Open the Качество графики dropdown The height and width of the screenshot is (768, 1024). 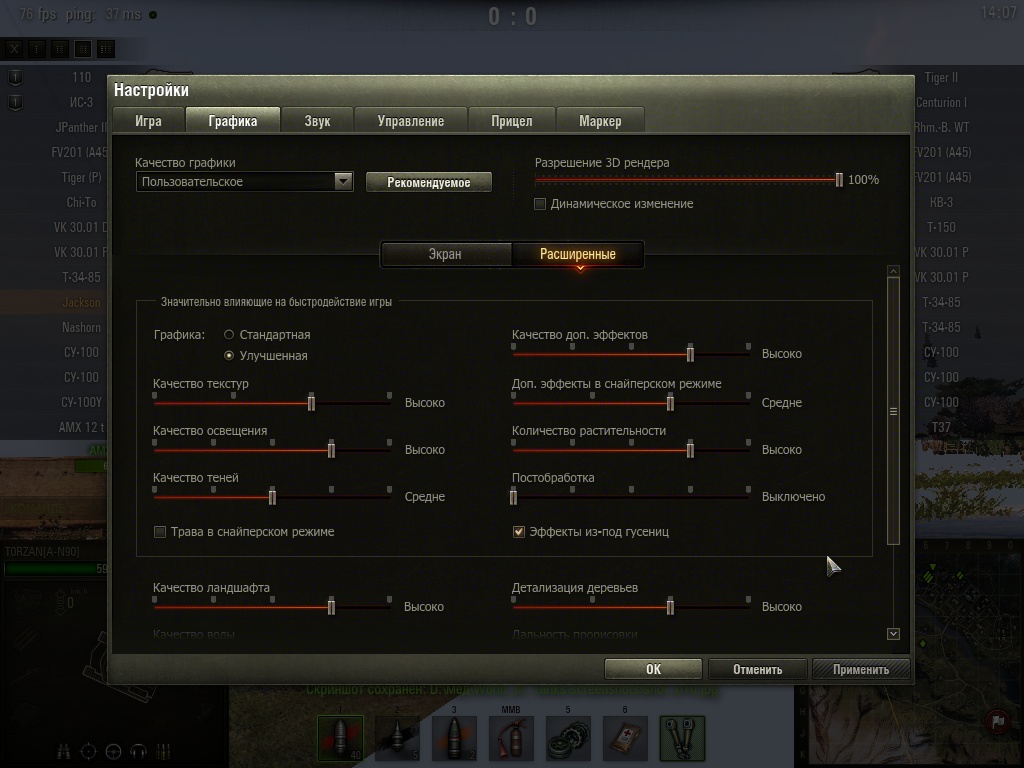tap(244, 182)
